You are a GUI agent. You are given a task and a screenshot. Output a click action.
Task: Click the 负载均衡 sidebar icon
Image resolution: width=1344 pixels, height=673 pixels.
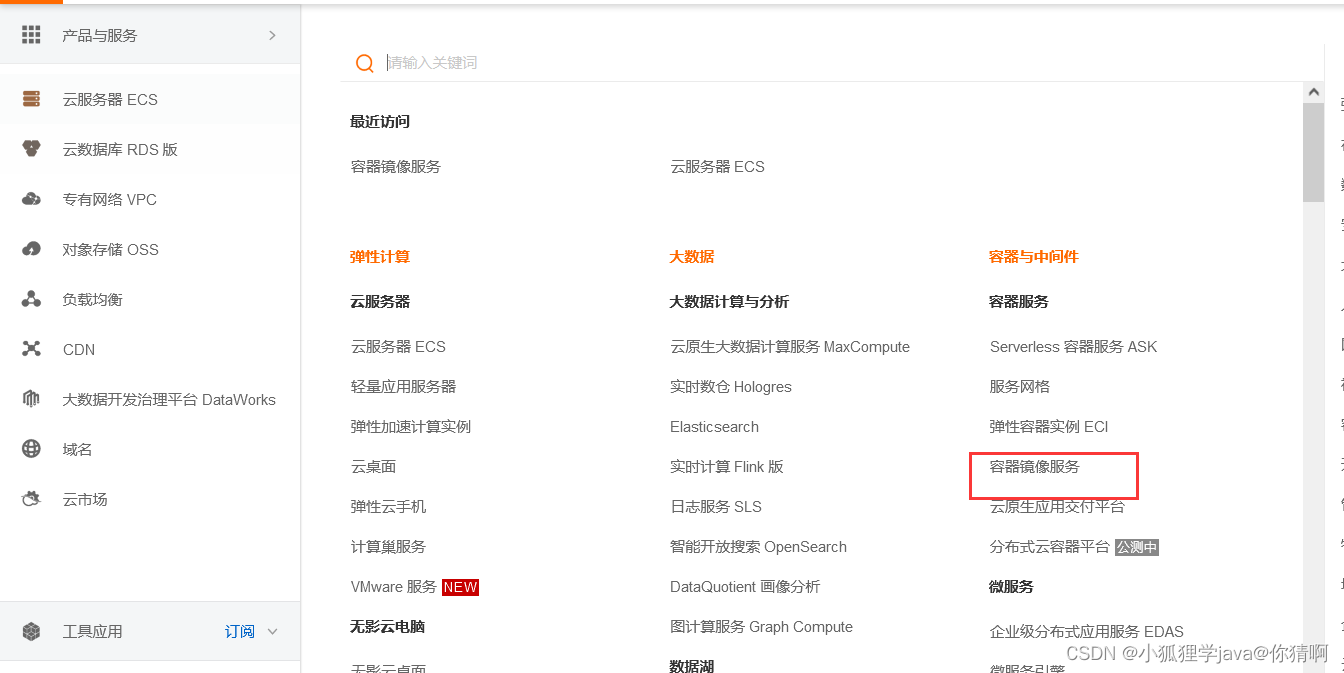[31, 299]
